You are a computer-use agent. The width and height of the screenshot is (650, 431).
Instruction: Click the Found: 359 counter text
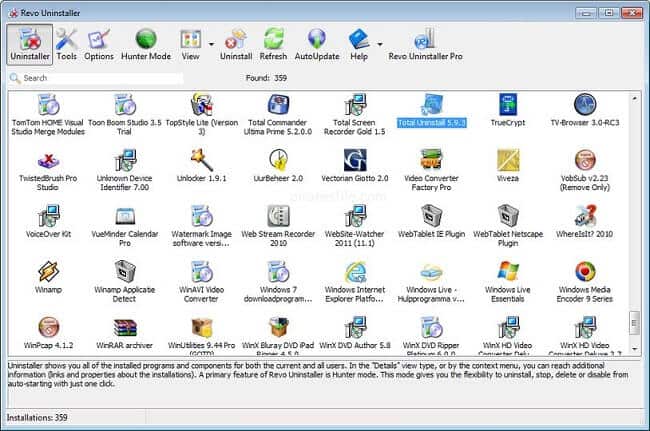[266, 78]
